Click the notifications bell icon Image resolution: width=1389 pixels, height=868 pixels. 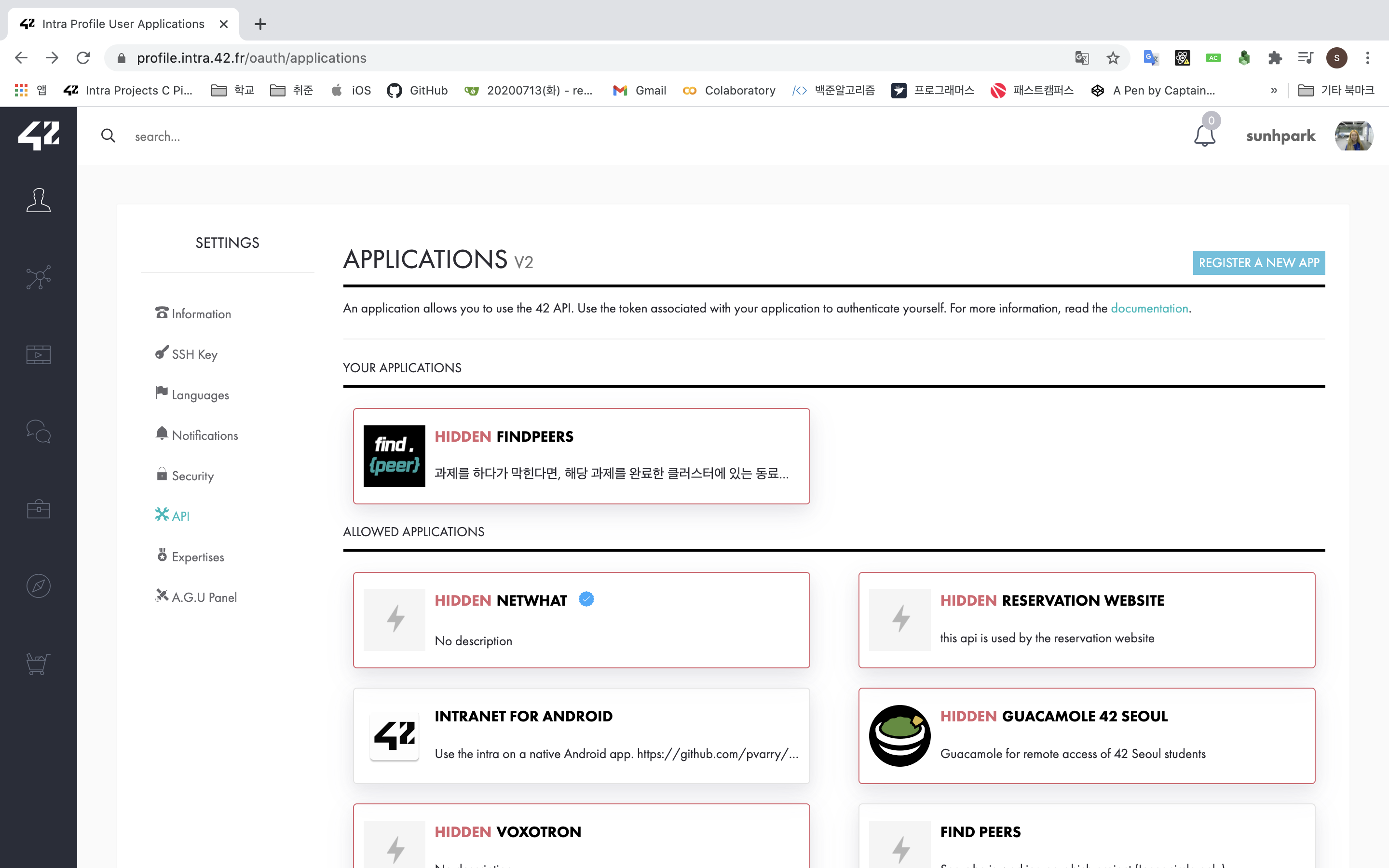point(1204,136)
